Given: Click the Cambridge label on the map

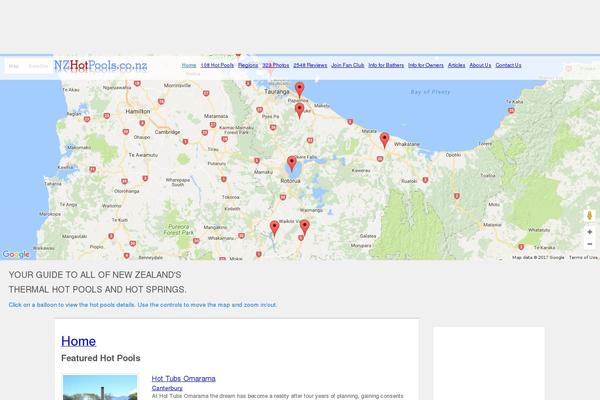Looking at the screenshot, I should [x=167, y=132].
